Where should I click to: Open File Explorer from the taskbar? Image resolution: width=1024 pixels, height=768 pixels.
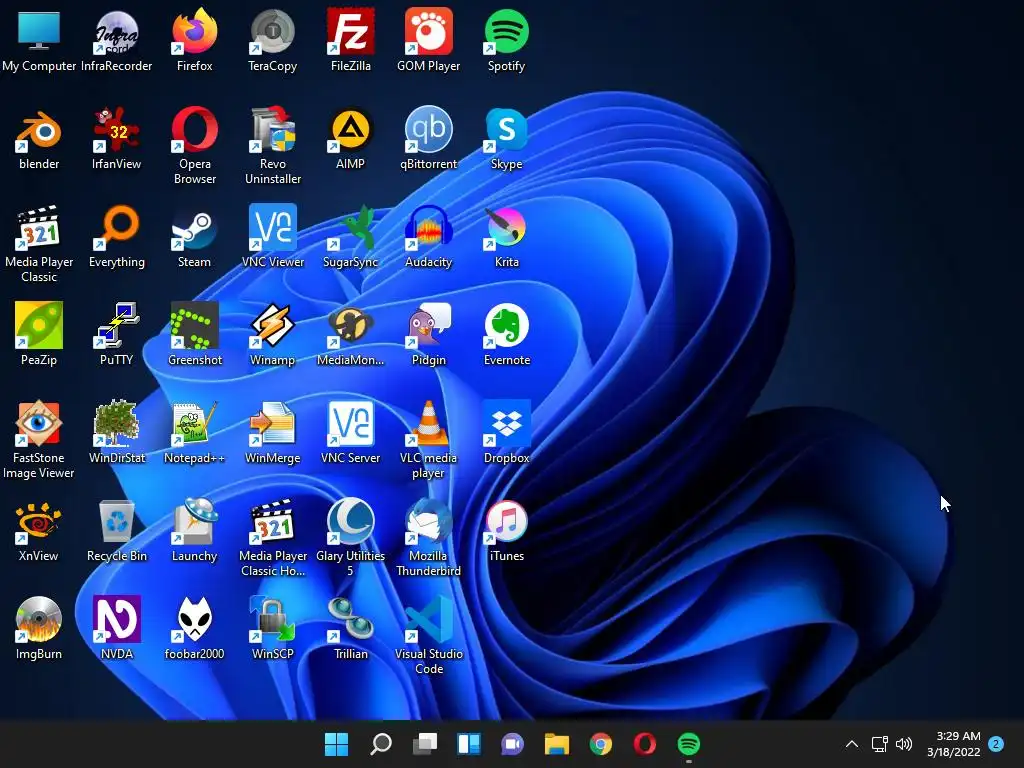click(556, 744)
